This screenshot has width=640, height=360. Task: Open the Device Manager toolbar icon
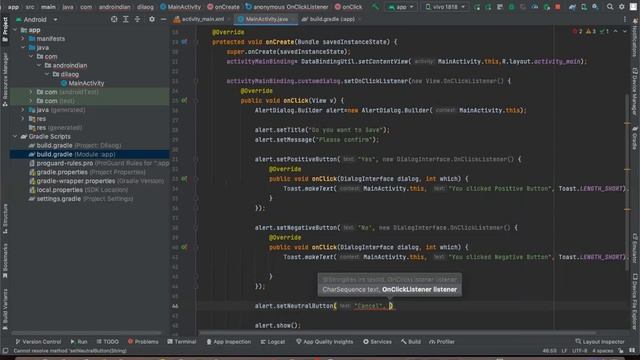(x=584, y=7)
